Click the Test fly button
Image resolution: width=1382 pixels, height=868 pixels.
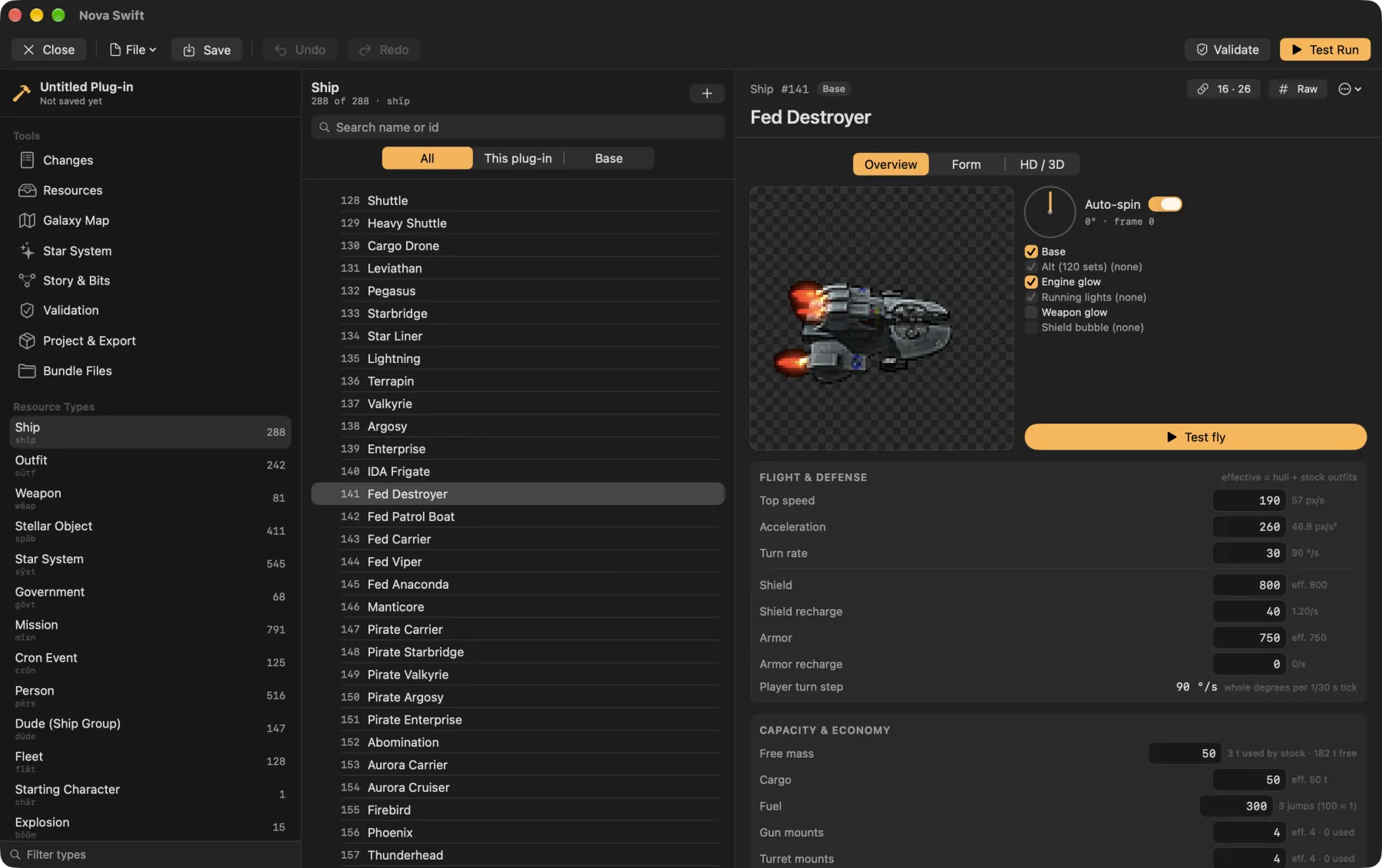1195,437
